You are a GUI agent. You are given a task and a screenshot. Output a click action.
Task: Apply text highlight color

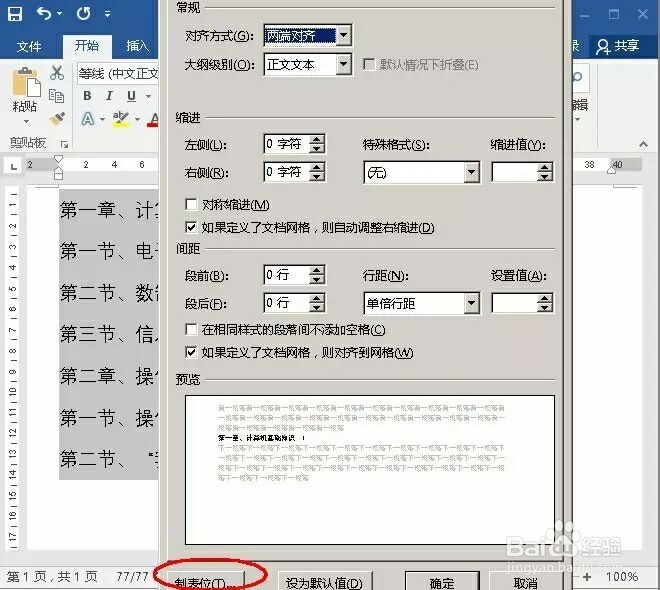point(121,119)
